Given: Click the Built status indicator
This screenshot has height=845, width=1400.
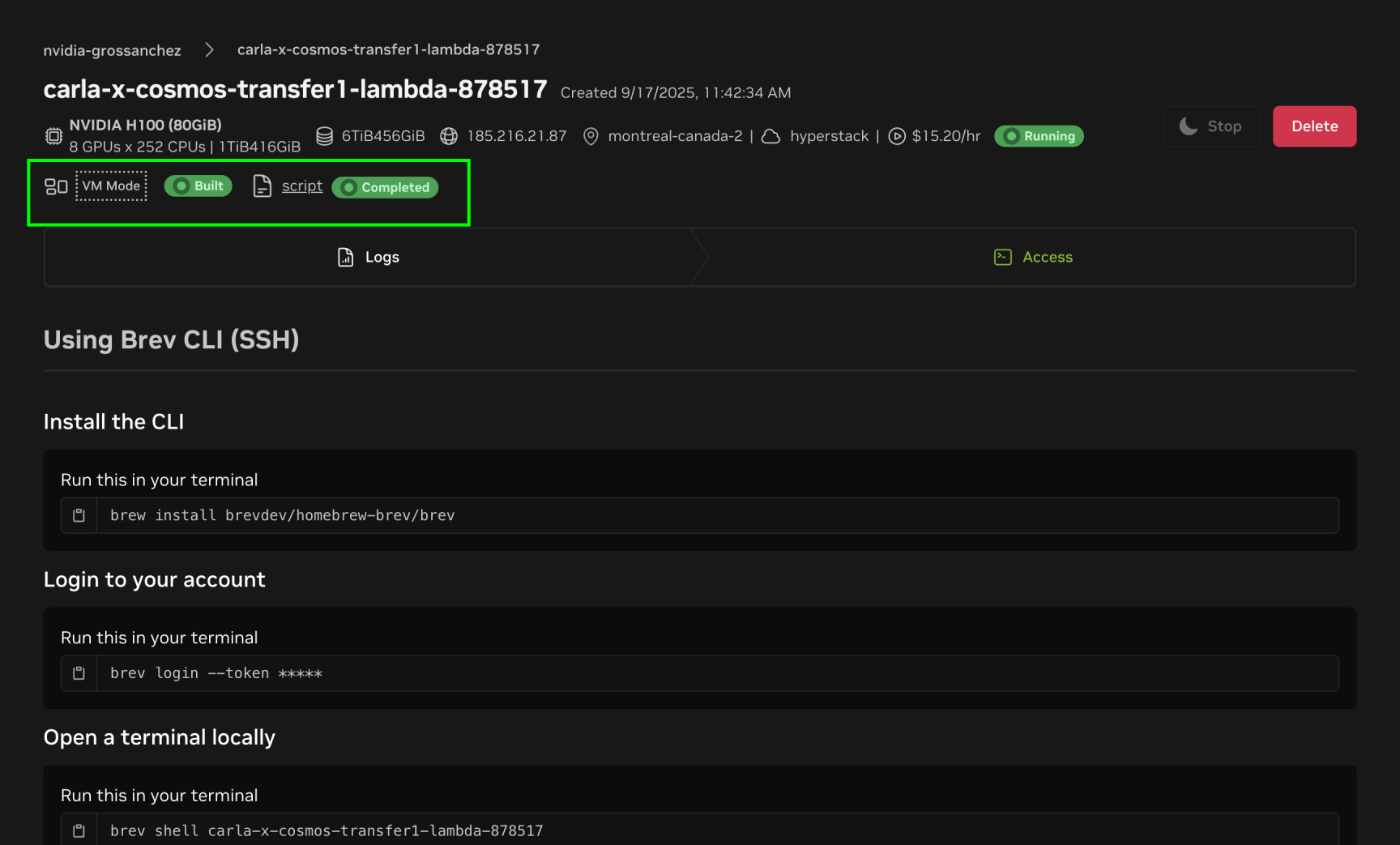Looking at the screenshot, I should coord(198,186).
